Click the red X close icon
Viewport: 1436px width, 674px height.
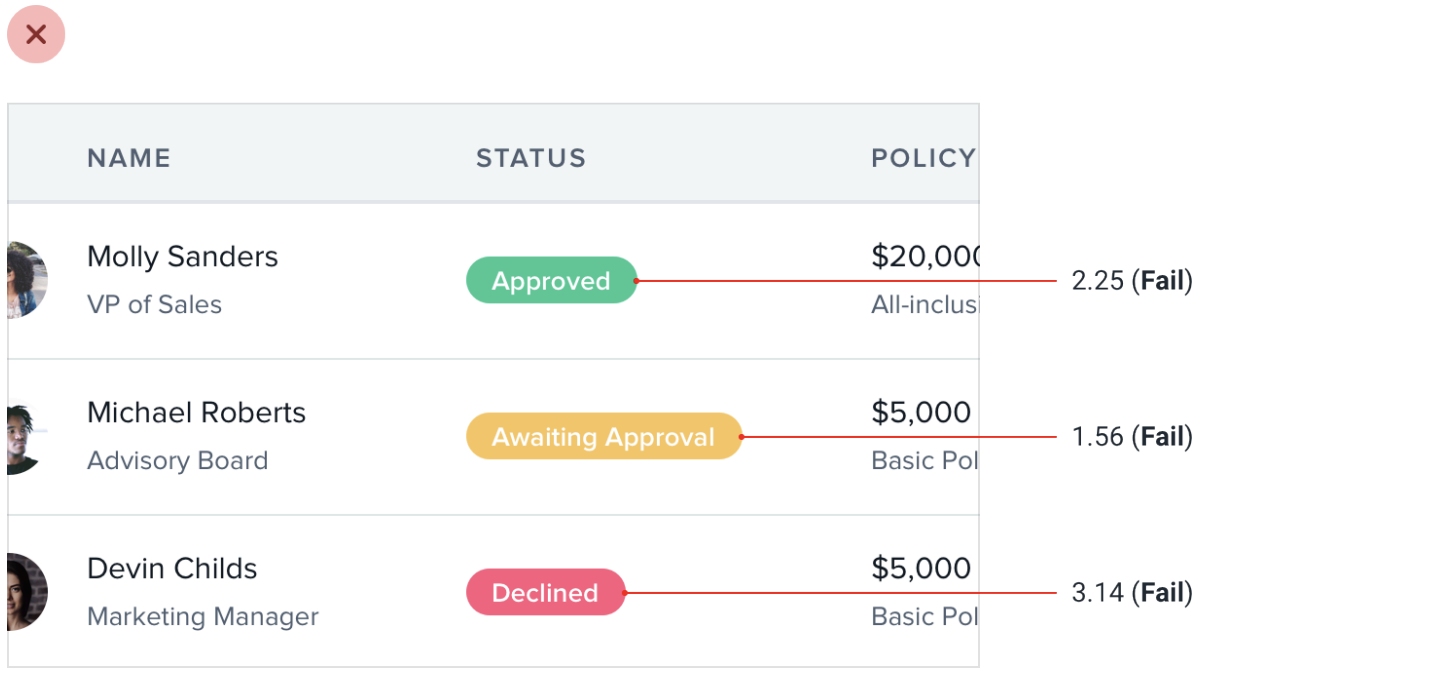coord(36,35)
